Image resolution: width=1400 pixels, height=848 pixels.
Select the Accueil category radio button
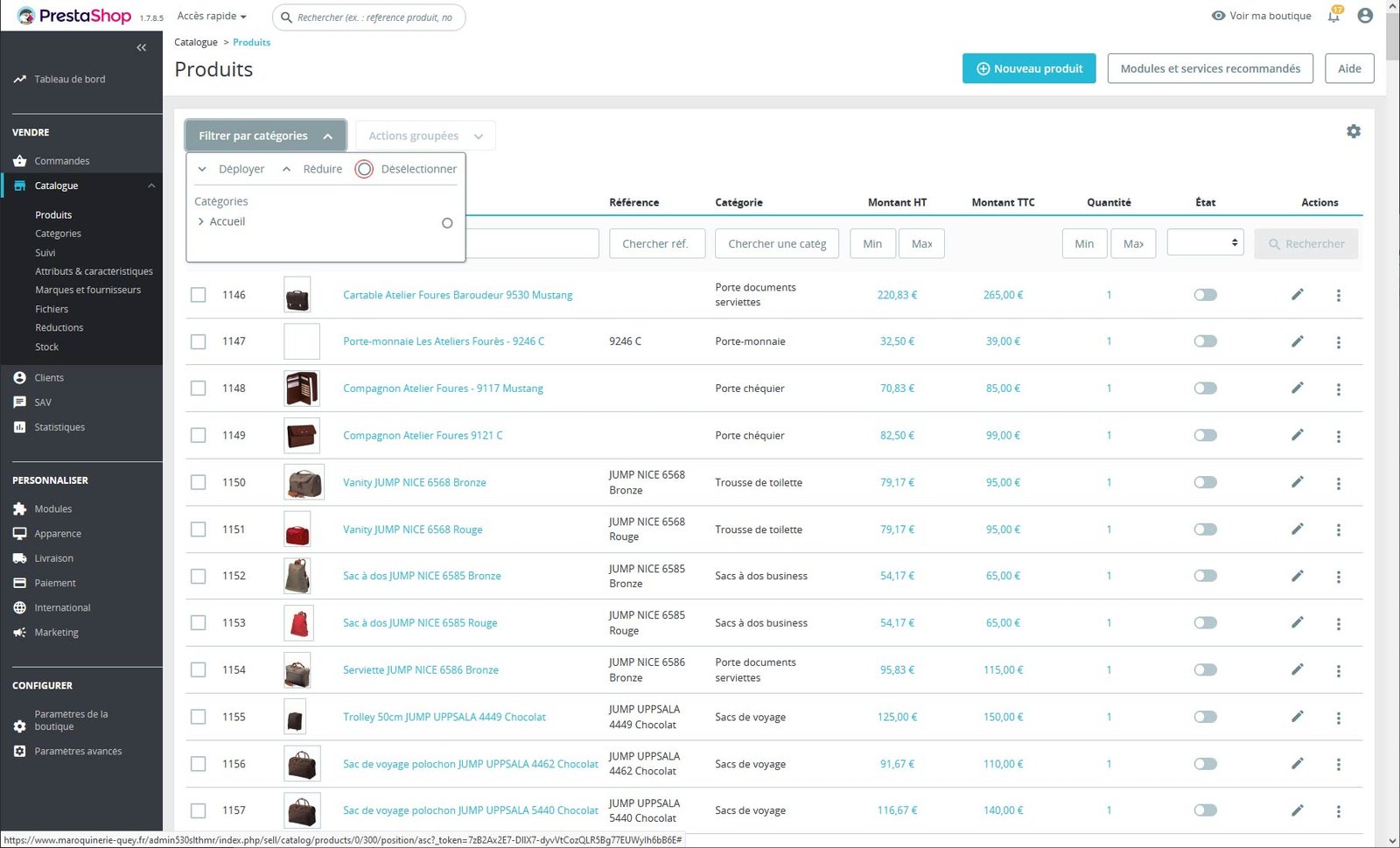pyautogui.click(x=447, y=223)
